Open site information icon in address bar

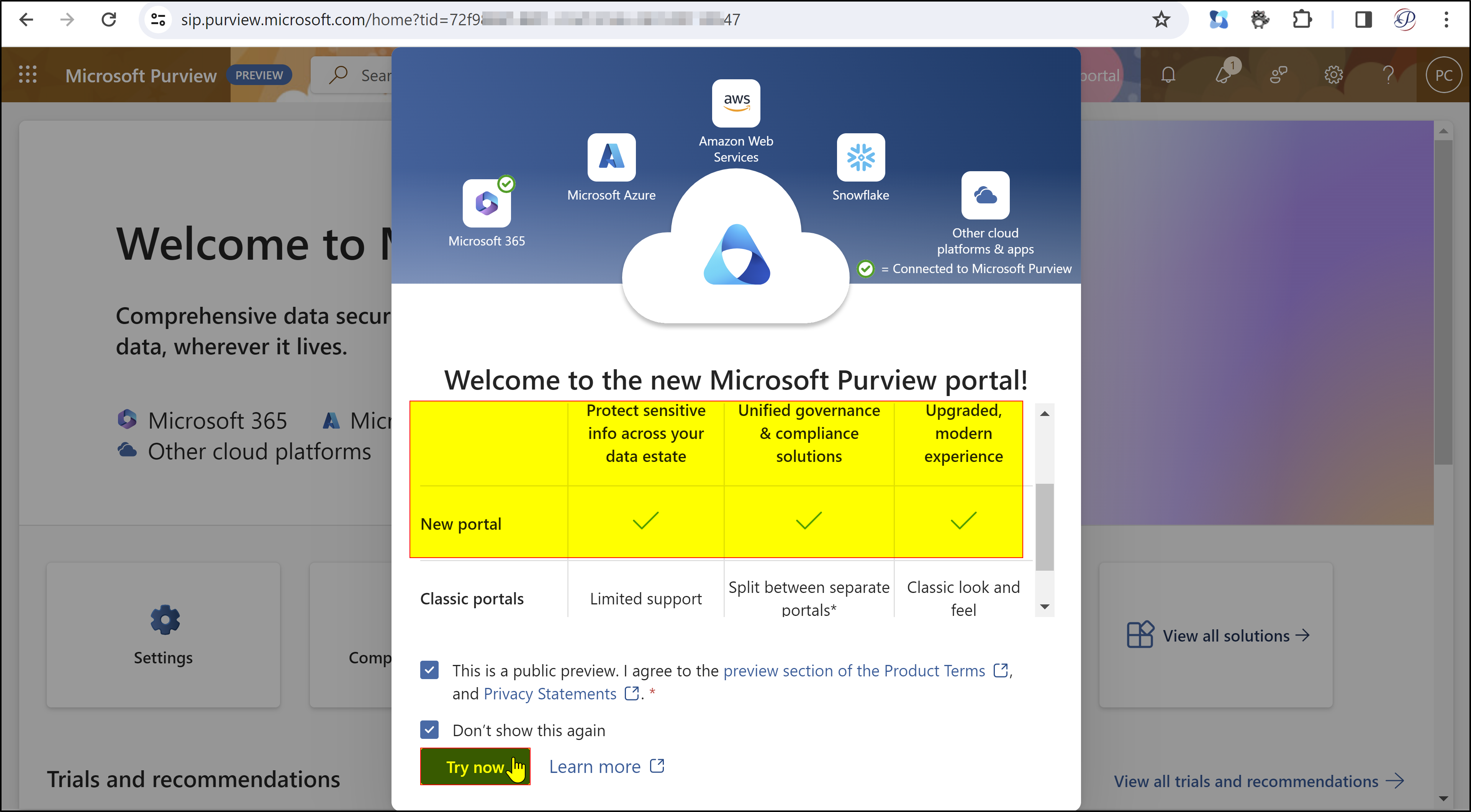click(158, 20)
